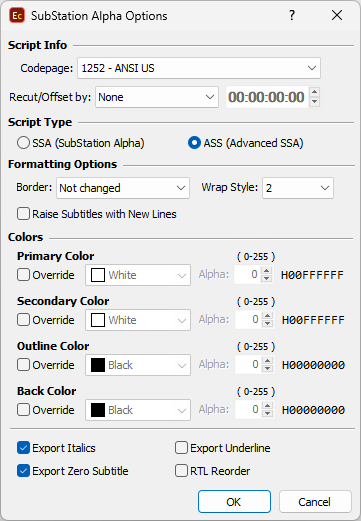Viewport: 361px width, 521px height.
Task: Close the SubStation Alpha Options dialog
Action: pyautogui.click(x=337, y=15)
